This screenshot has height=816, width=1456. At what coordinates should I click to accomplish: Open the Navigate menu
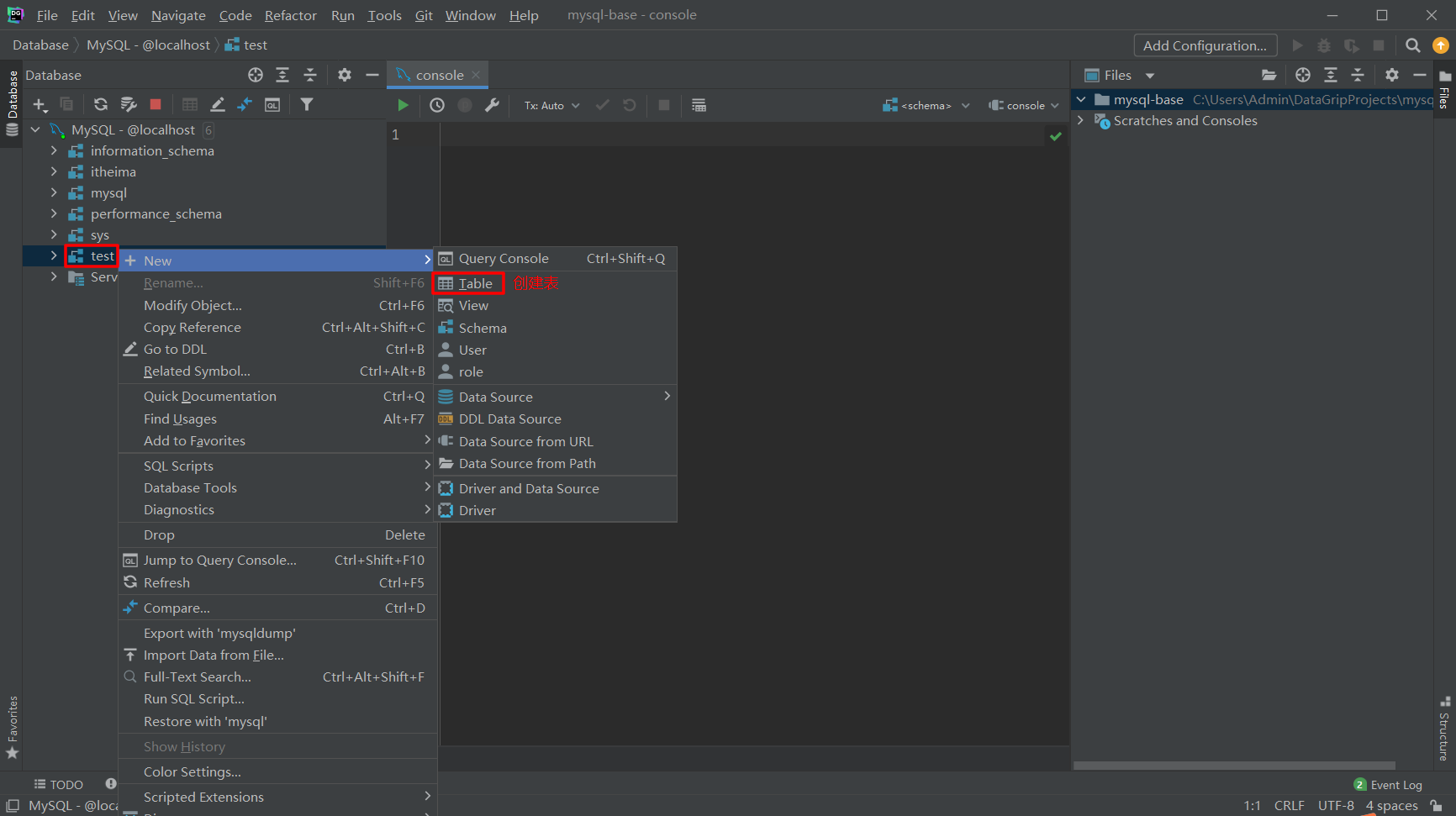click(x=178, y=15)
